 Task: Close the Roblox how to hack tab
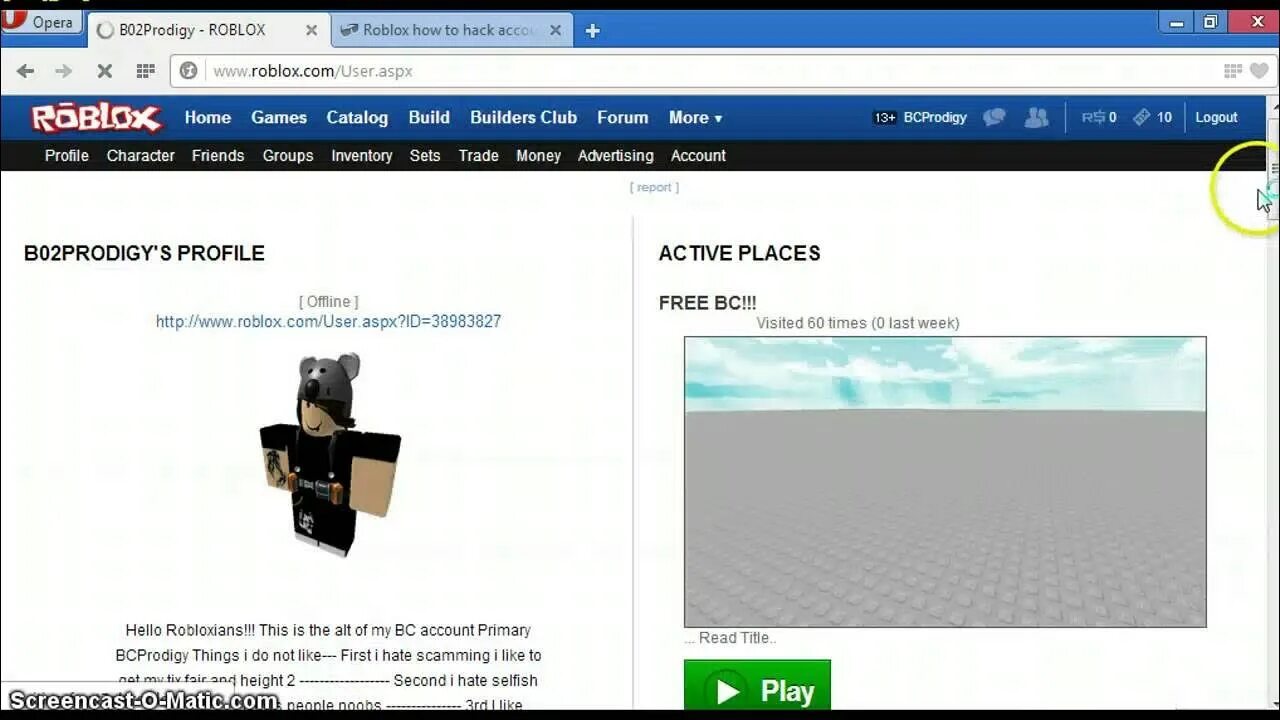click(555, 30)
